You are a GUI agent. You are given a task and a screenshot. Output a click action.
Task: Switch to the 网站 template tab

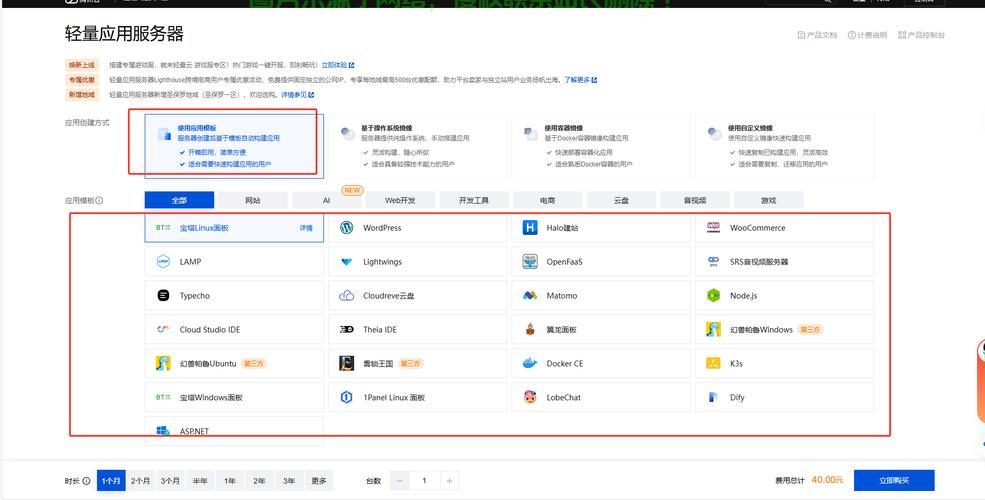[x=253, y=200]
